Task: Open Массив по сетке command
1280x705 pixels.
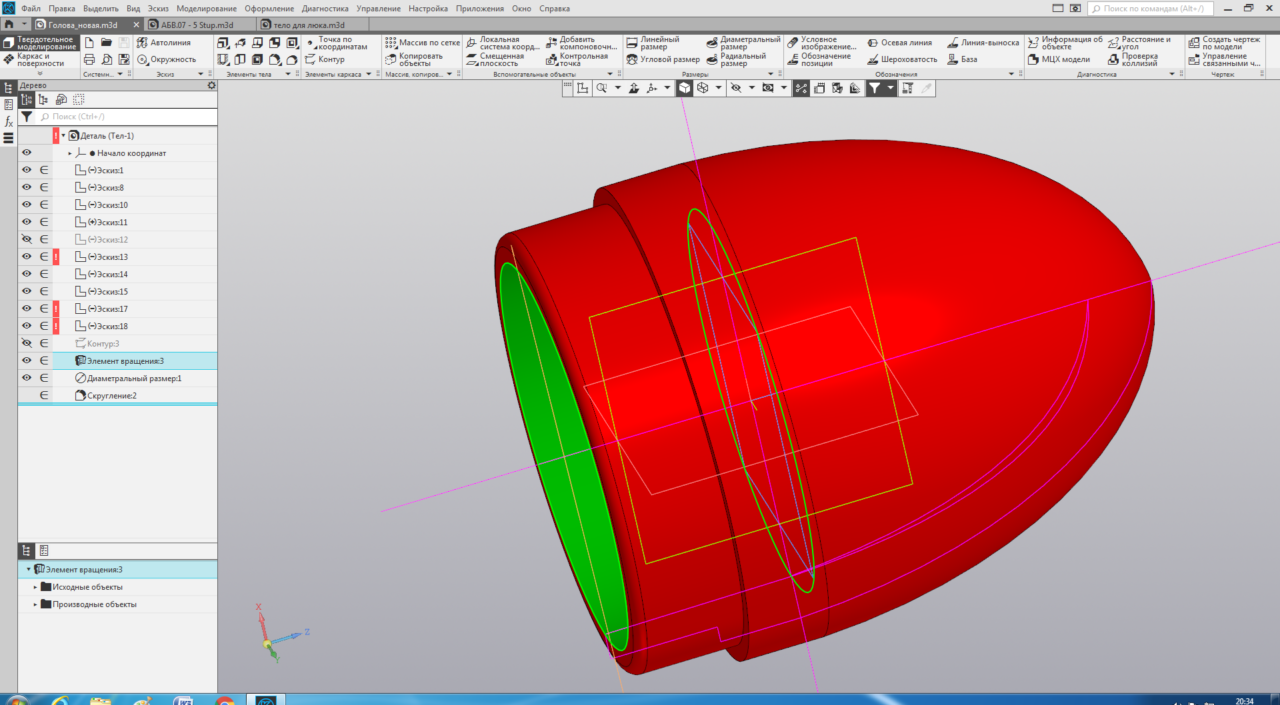Action: pyautogui.click(x=422, y=43)
